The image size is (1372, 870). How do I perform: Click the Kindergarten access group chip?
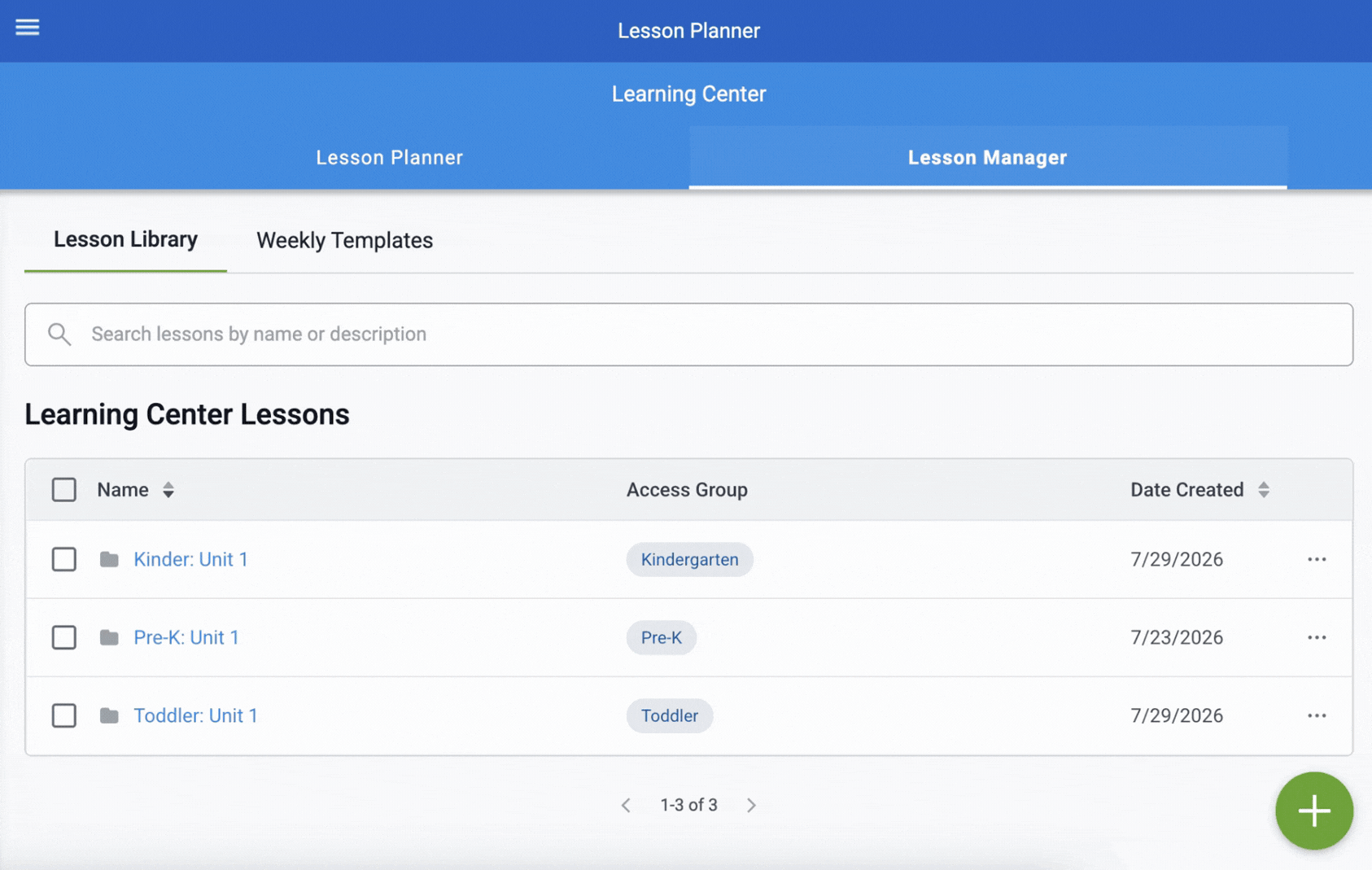click(x=689, y=559)
